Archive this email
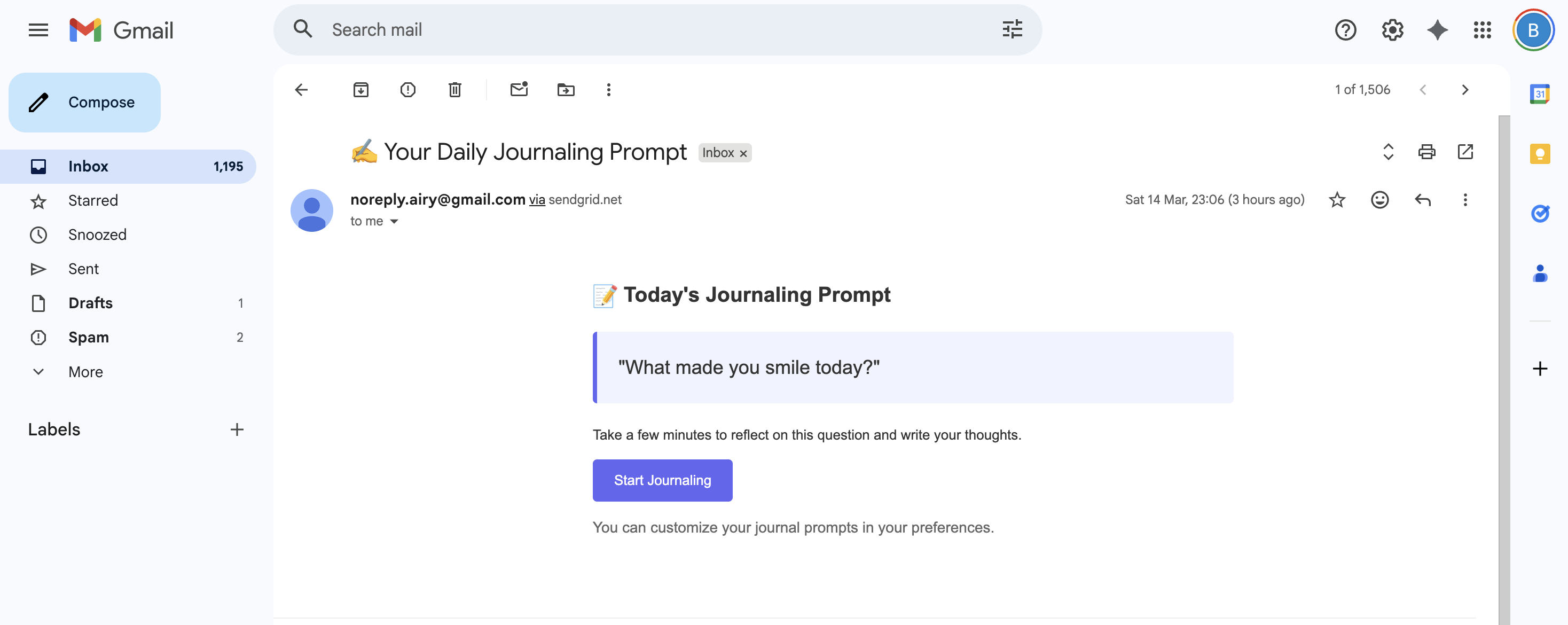 360,90
